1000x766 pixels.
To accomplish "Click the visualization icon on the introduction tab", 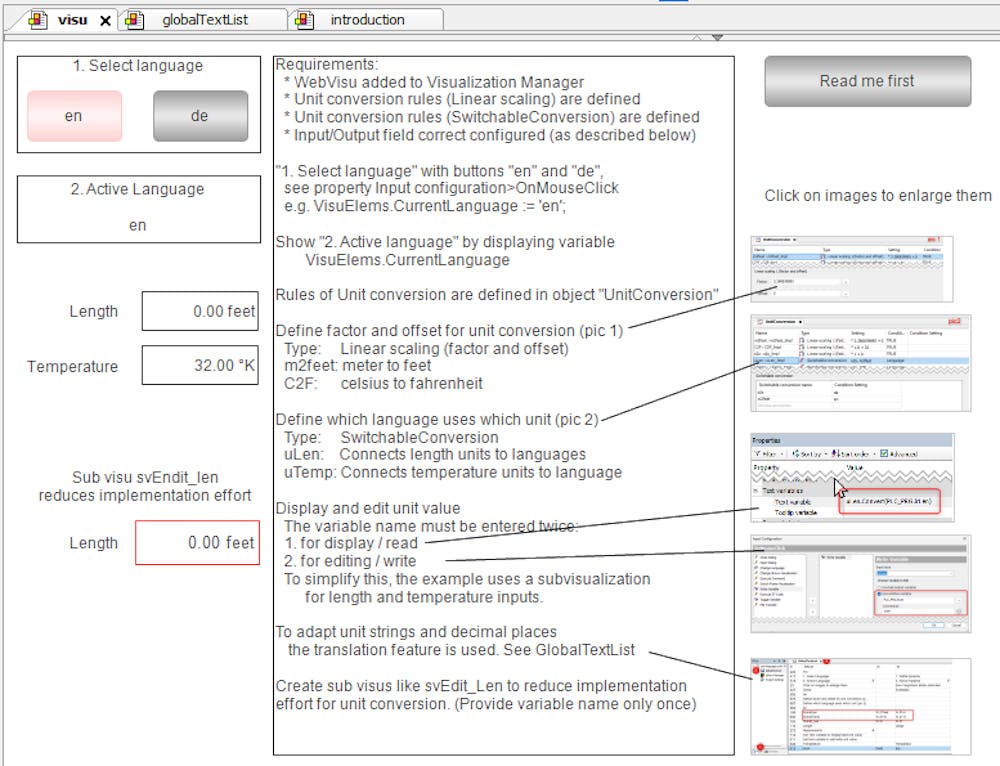I will tap(304, 19).
